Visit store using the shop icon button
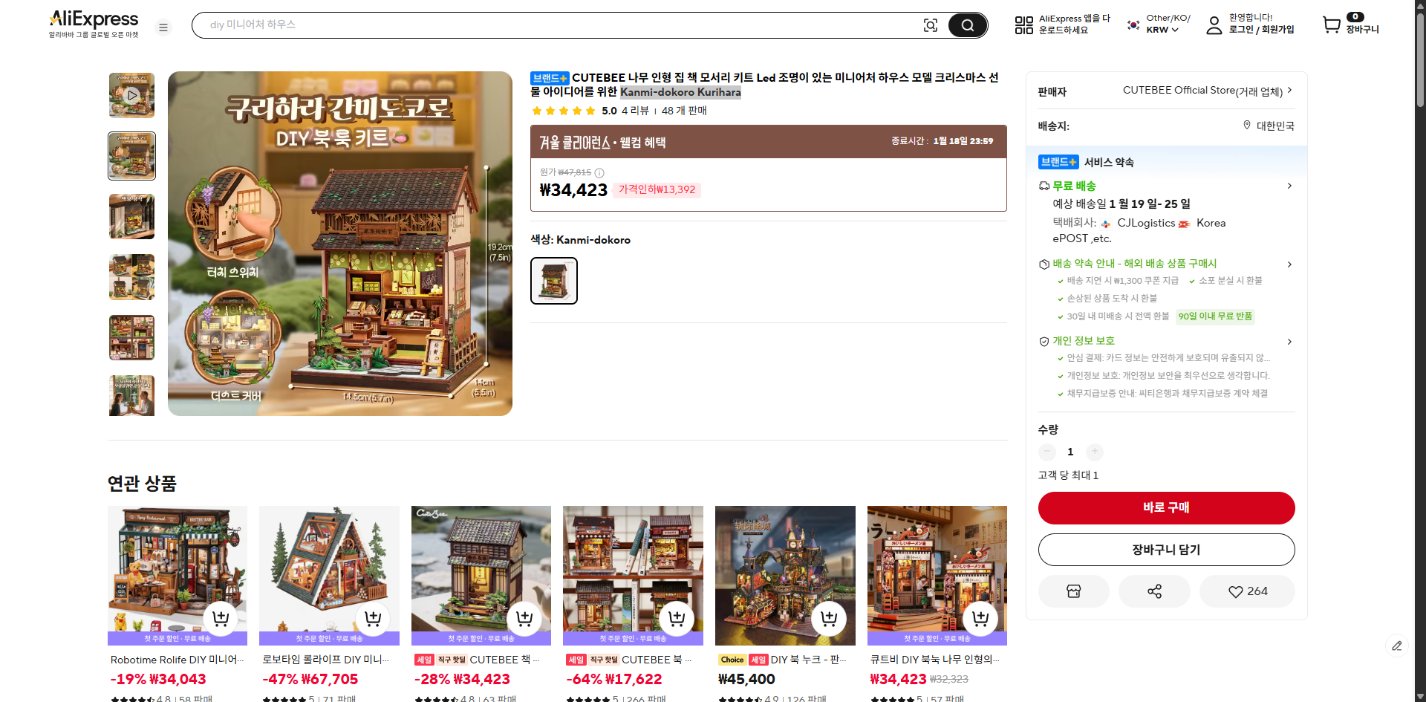Screen dimensions: 1426x702 tap(1074, 591)
